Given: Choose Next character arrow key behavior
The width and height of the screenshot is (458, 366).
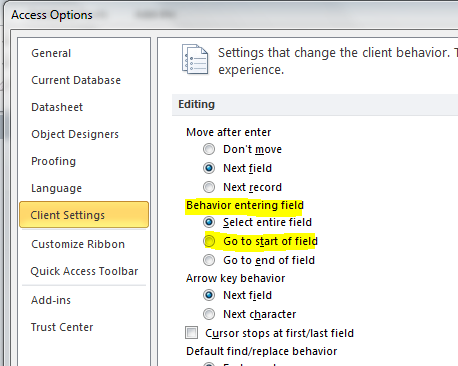Looking at the screenshot, I should point(209,314).
